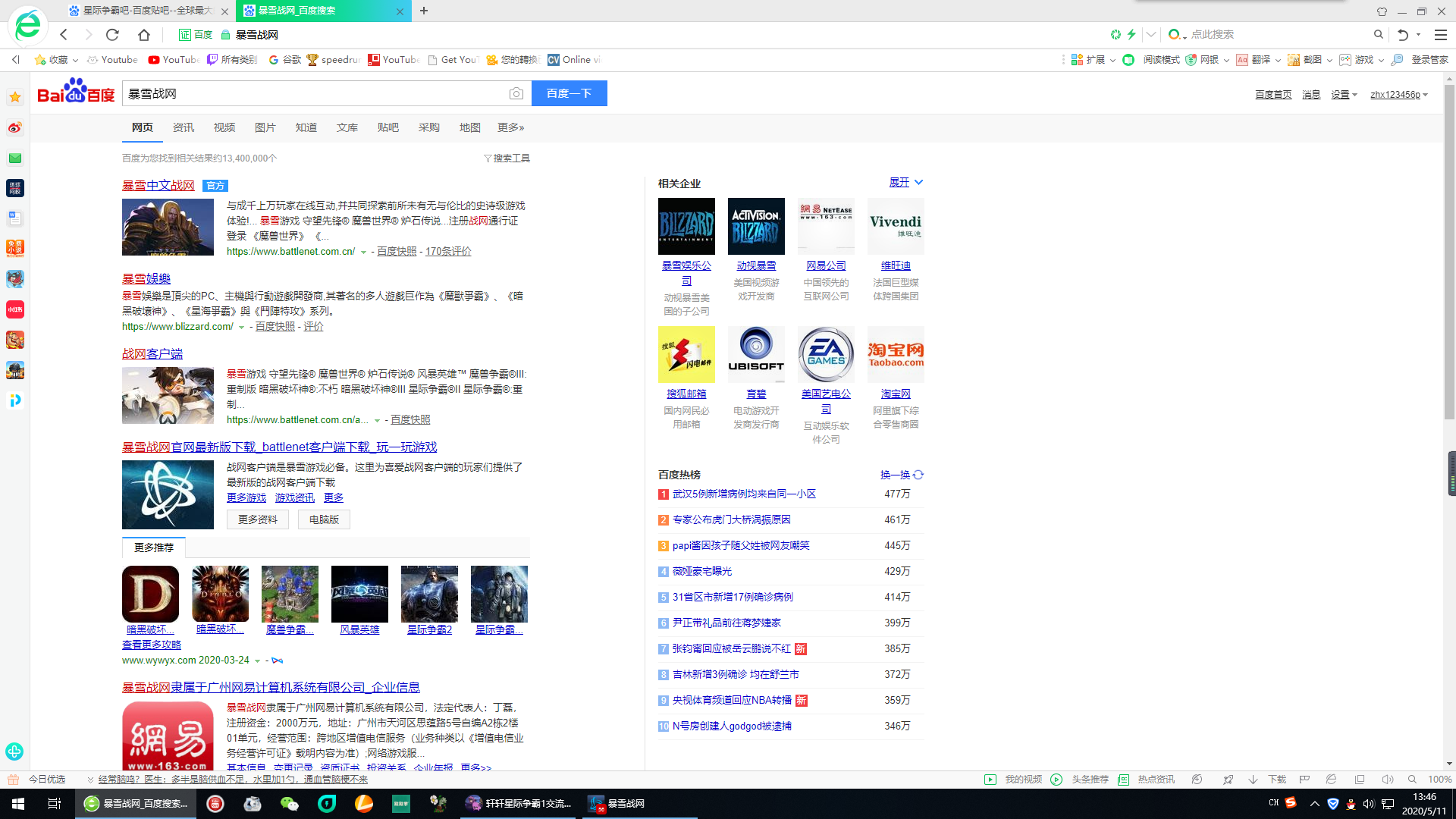Open the 设置 settings dropdown on Baidu
The image size is (1456, 819).
1344,95
